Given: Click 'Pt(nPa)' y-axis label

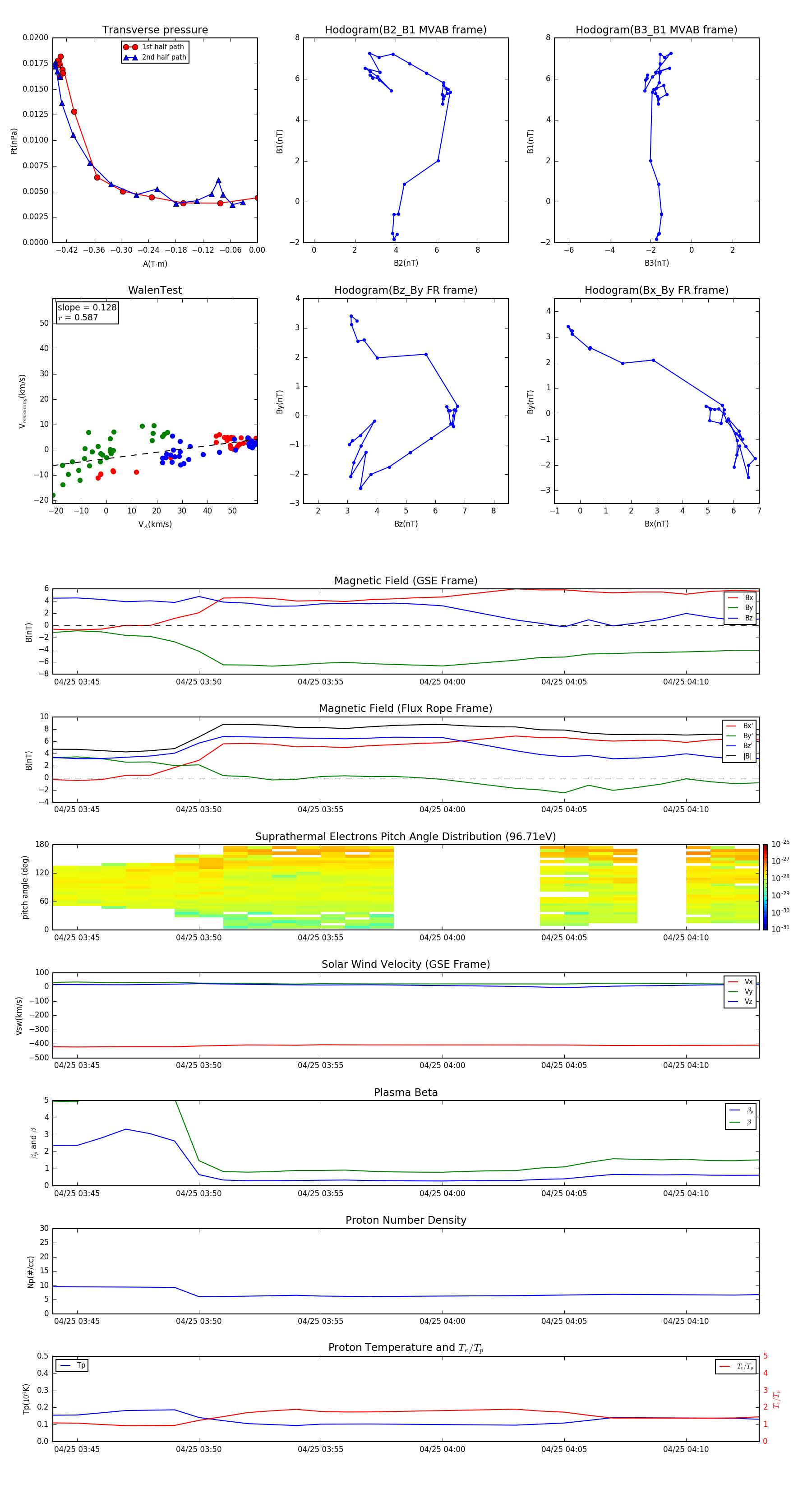Looking at the screenshot, I should pos(14,141).
